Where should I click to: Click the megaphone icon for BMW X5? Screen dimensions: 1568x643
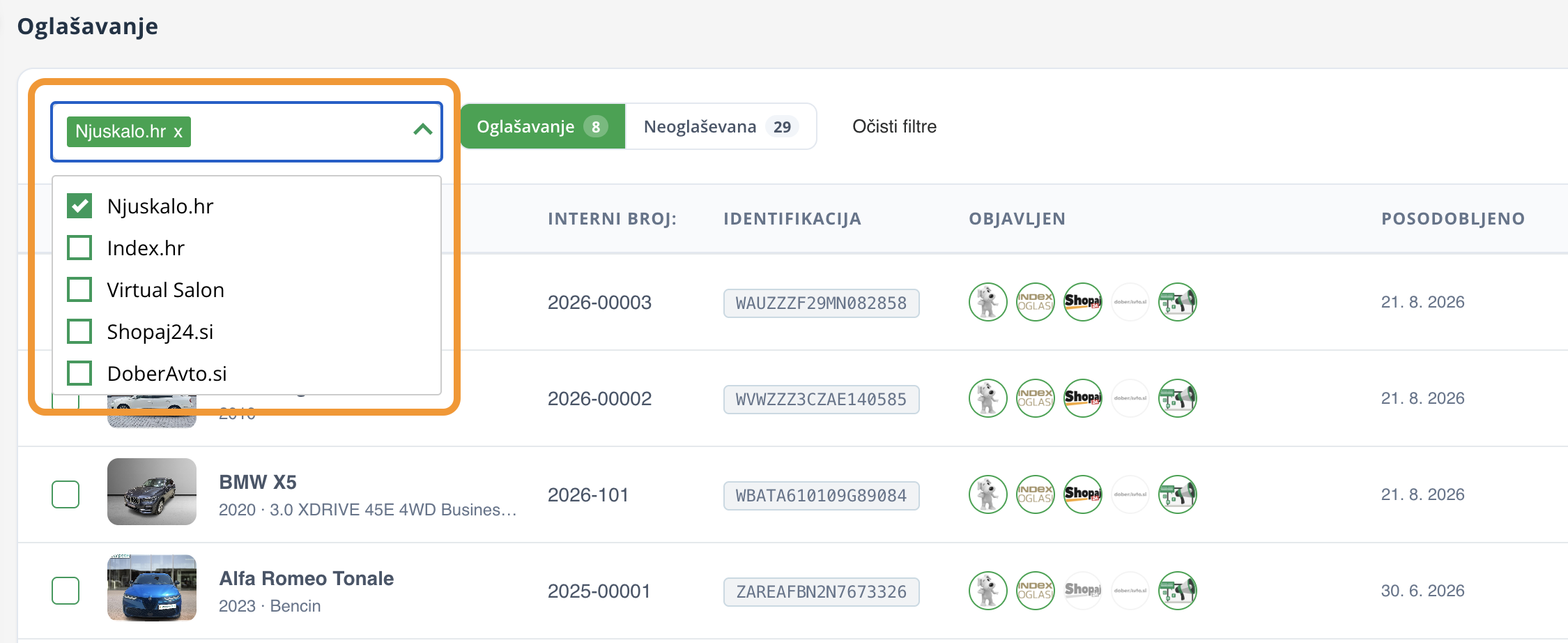1177,494
